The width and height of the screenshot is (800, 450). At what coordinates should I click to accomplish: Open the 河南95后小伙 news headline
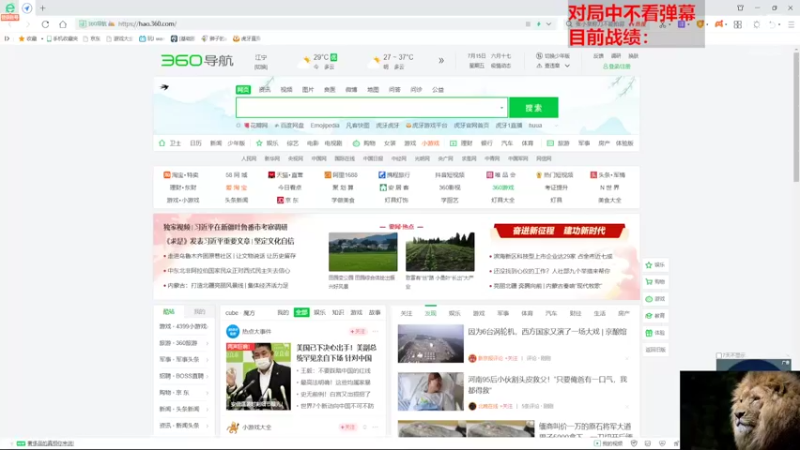pyautogui.click(x=547, y=385)
